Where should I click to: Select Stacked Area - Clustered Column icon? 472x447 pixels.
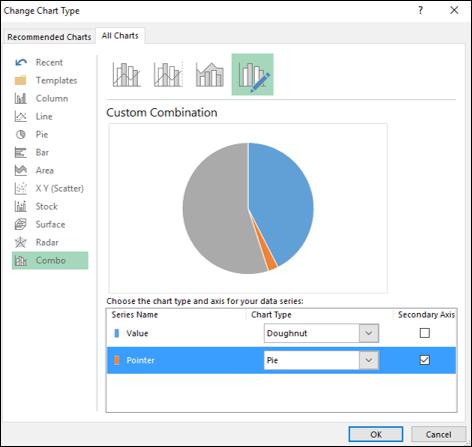[x=210, y=75]
